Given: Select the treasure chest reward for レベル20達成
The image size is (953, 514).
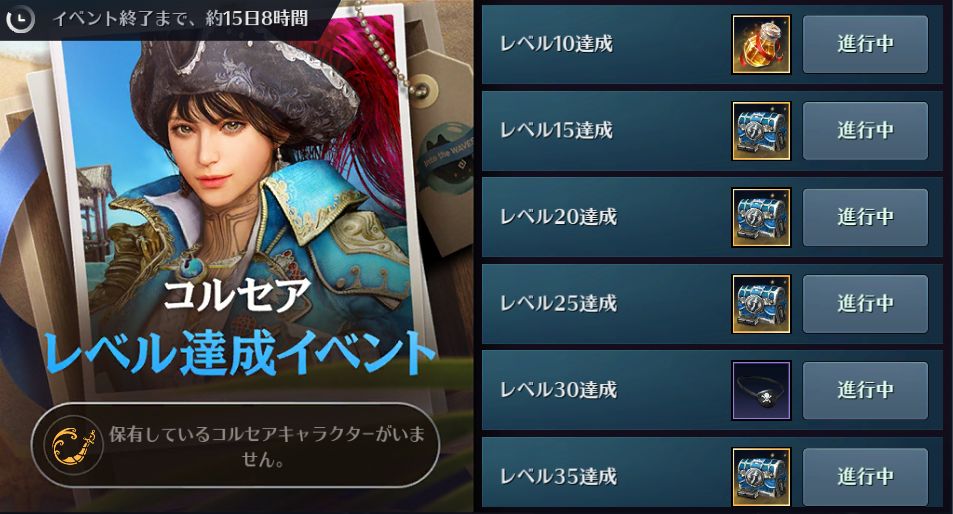Looking at the screenshot, I should point(761,218).
